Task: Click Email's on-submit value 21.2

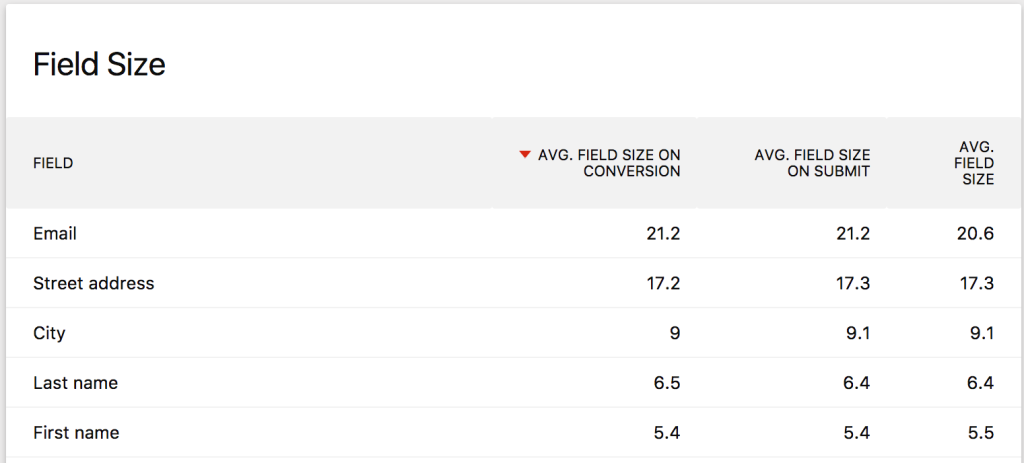Action: tap(852, 234)
